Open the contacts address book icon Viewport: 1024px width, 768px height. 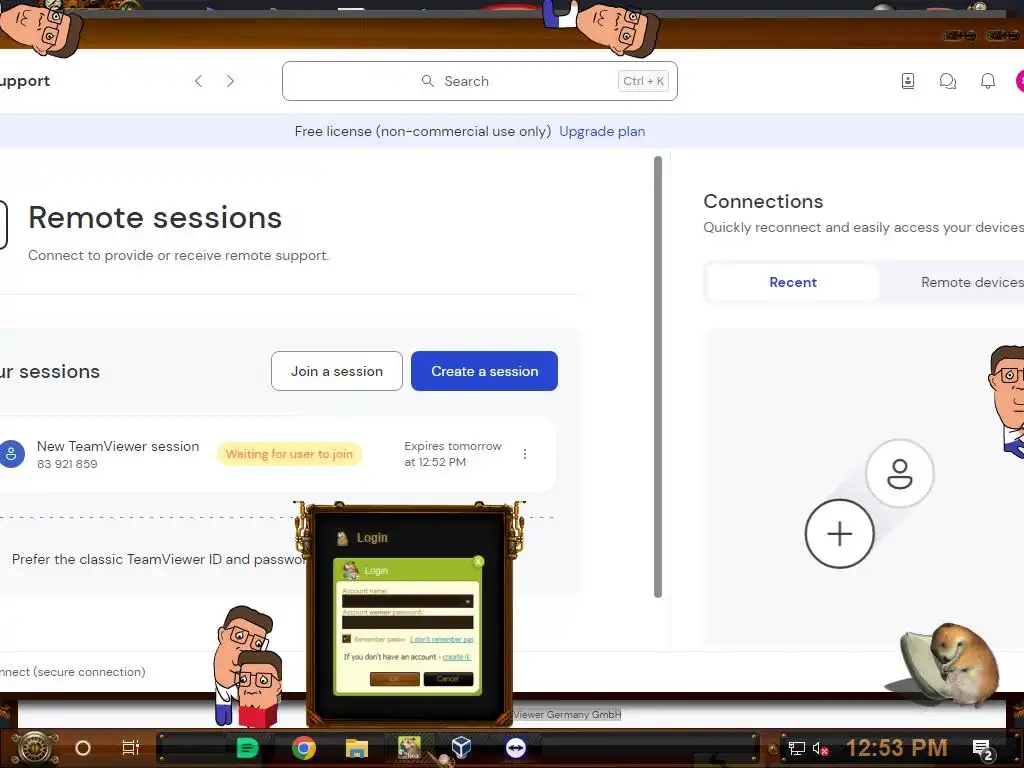(908, 81)
